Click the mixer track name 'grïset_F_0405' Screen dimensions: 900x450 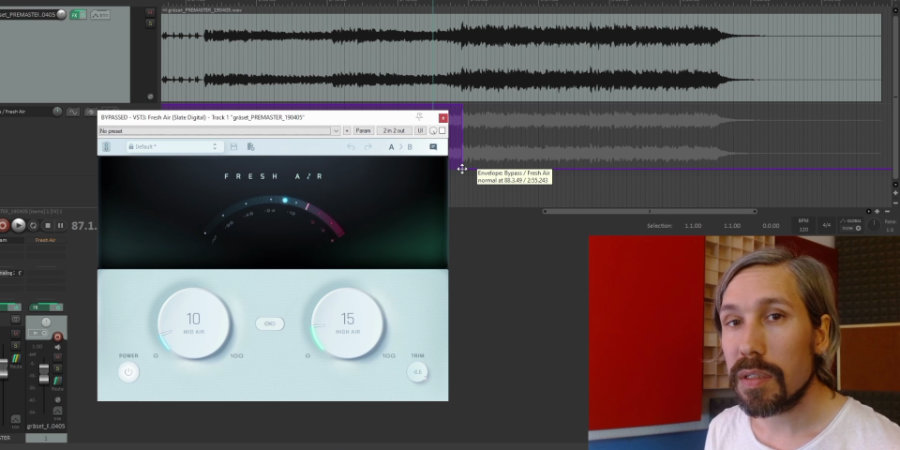pos(46,426)
